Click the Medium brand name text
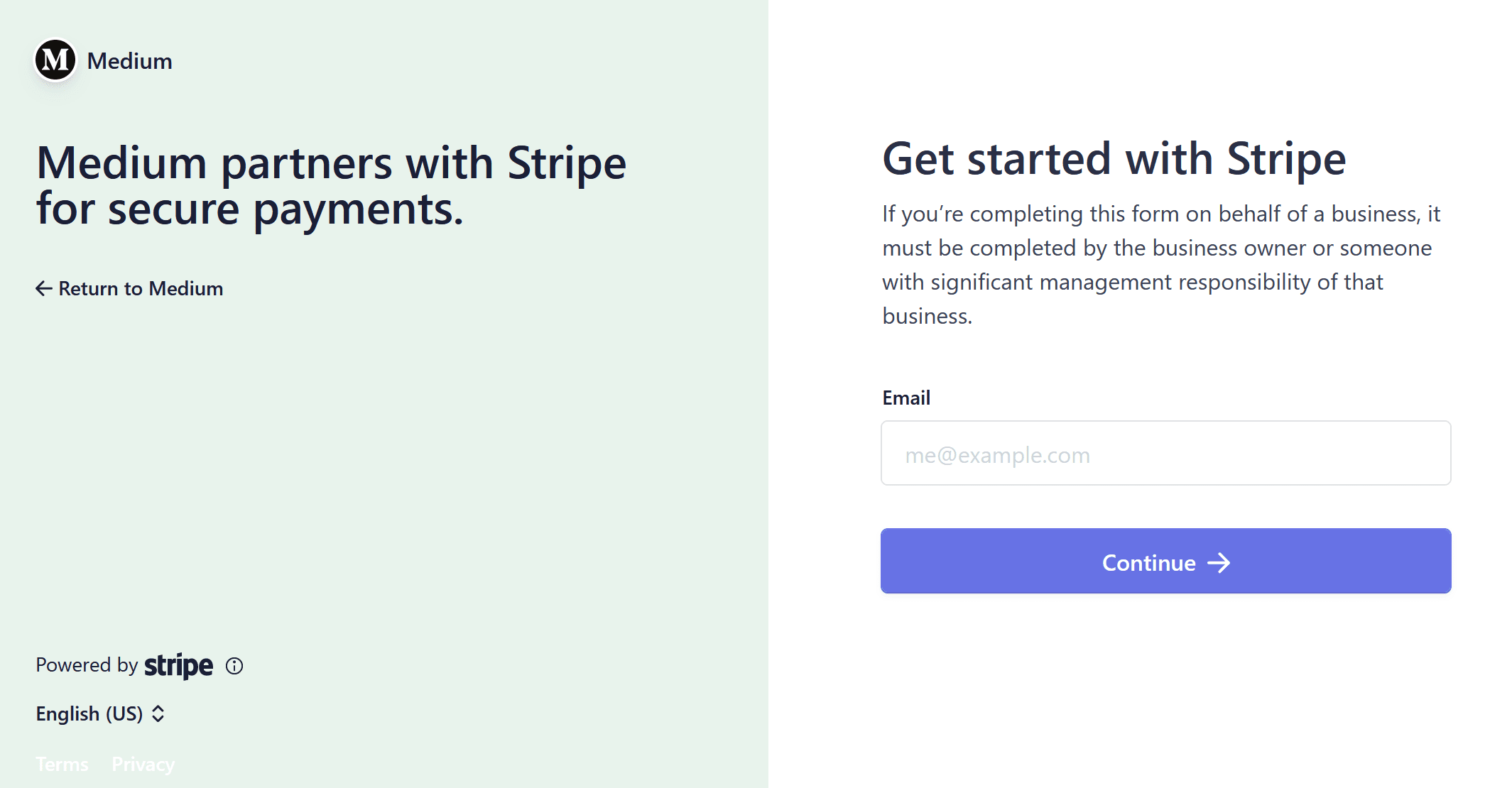Screen dimensions: 1512x788 pyautogui.click(x=130, y=61)
